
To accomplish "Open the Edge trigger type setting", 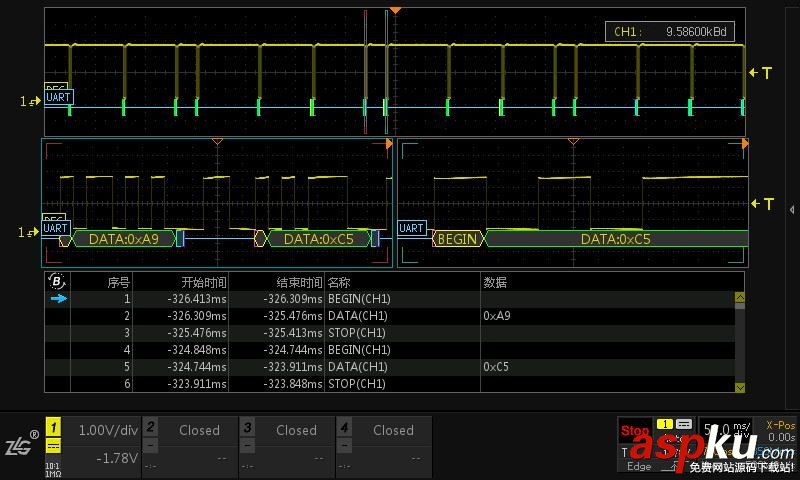I will pos(639,466).
